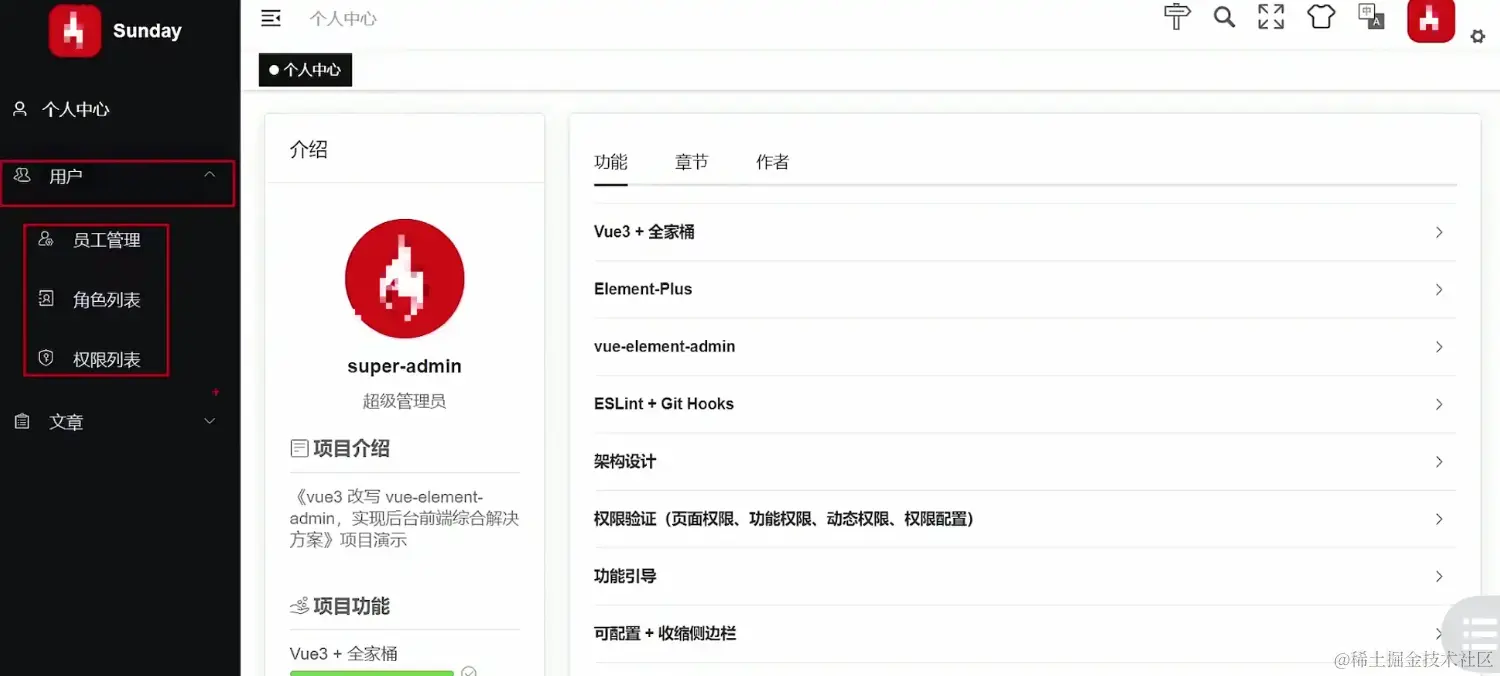
Task: Click the 用户 menu label
Action: click(x=66, y=176)
